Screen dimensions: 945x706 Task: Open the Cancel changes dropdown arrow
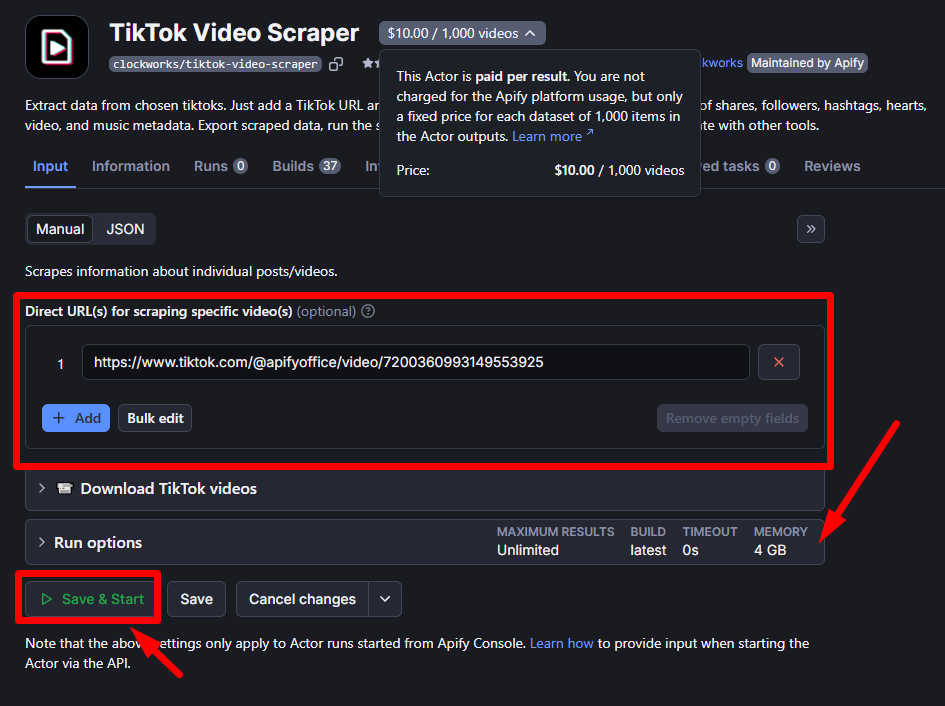coord(385,599)
